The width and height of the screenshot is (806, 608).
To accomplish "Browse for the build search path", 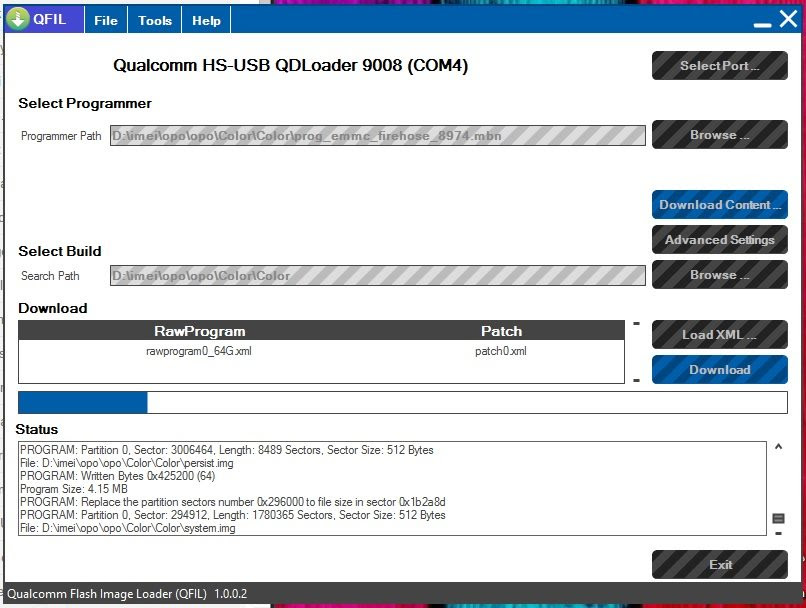I will [x=720, y=274].
